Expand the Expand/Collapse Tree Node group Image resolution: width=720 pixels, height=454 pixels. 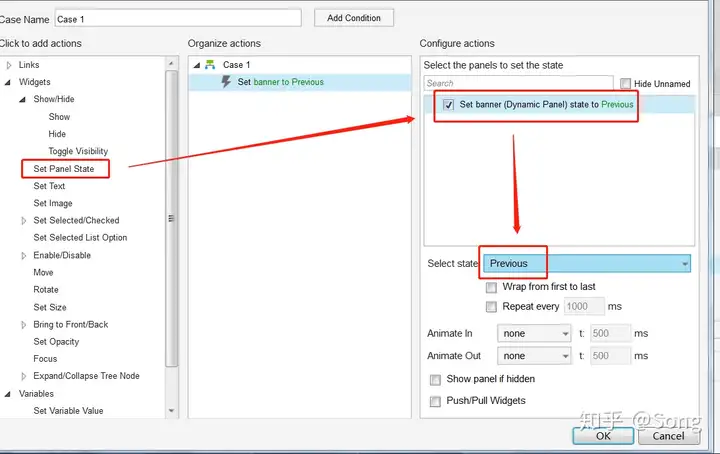pyautogui.click(x=24, y=376)
